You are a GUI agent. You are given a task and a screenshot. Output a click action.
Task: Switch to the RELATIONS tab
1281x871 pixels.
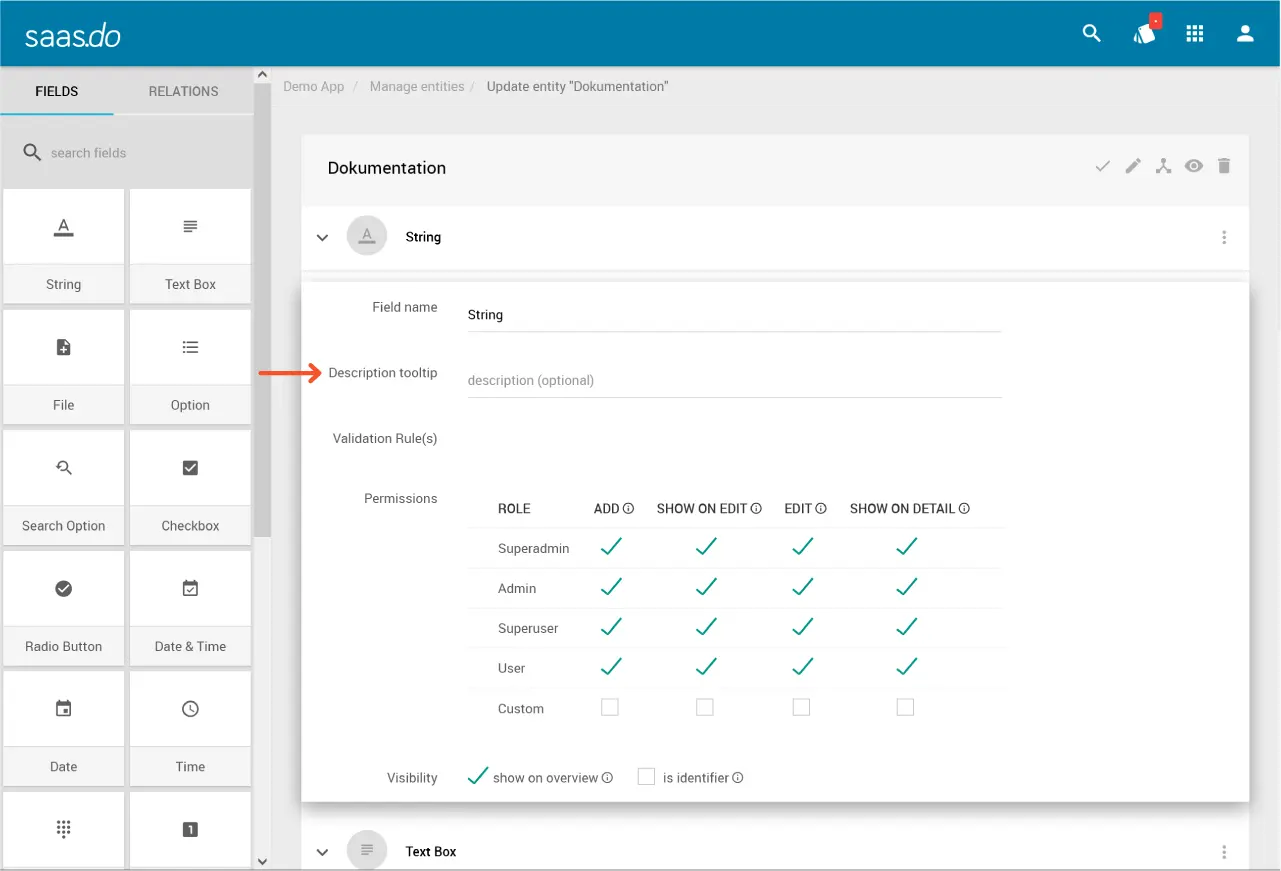[x=183, y=91]
